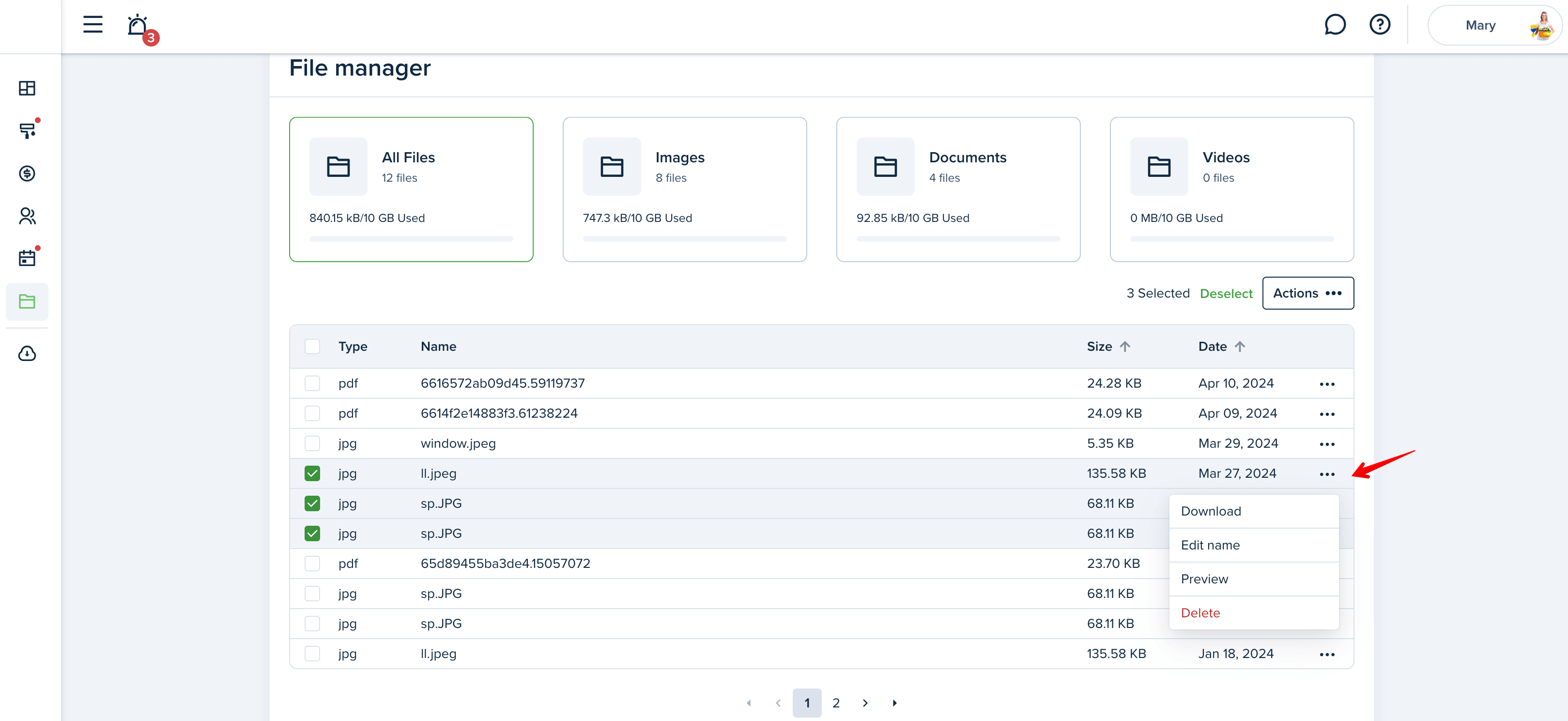The height and width of the screenshot is (721, 1568).
Task: Click the All Files folder icon
Action: coord(338,166)
